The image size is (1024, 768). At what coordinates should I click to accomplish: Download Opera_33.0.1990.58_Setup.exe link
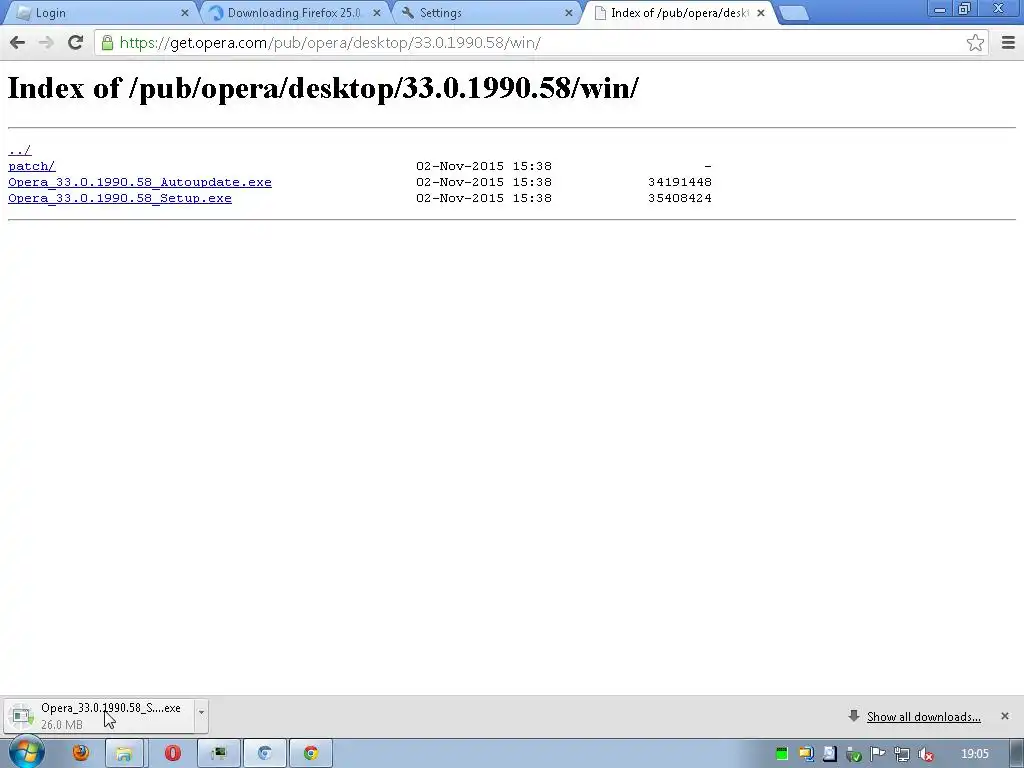point(120,198)
